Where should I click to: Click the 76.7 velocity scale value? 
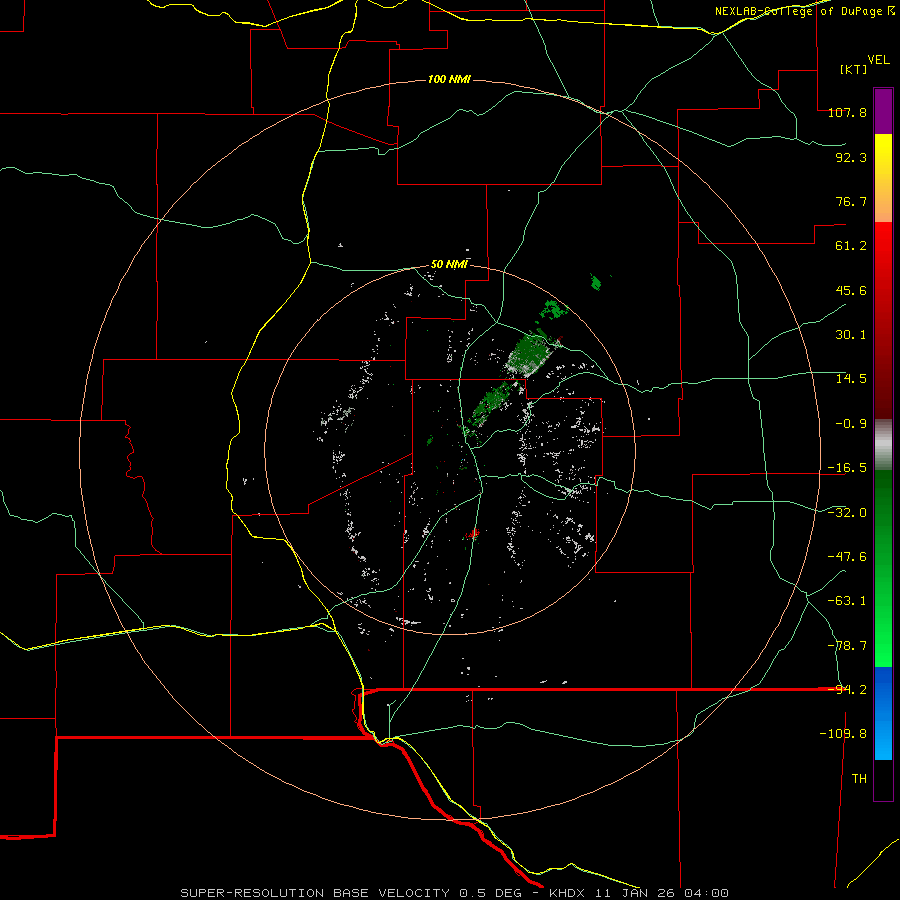click(x=851, y=201)
